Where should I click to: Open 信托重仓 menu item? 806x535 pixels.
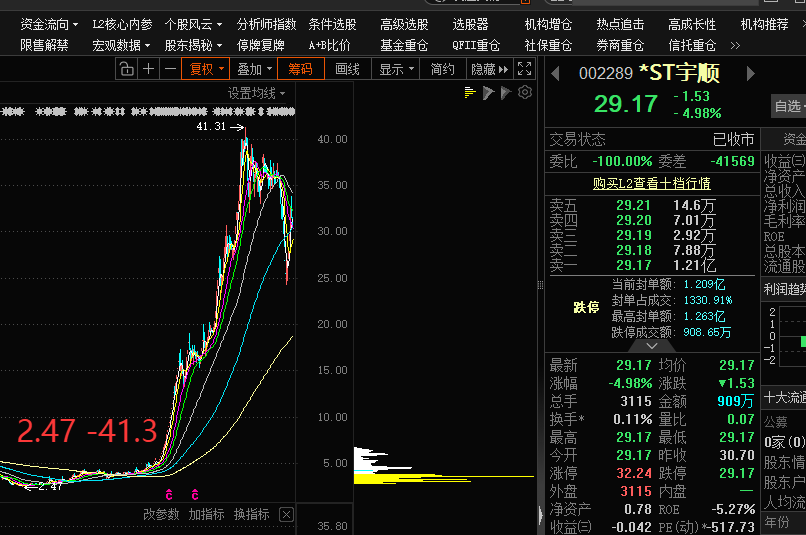coord(692,45)
